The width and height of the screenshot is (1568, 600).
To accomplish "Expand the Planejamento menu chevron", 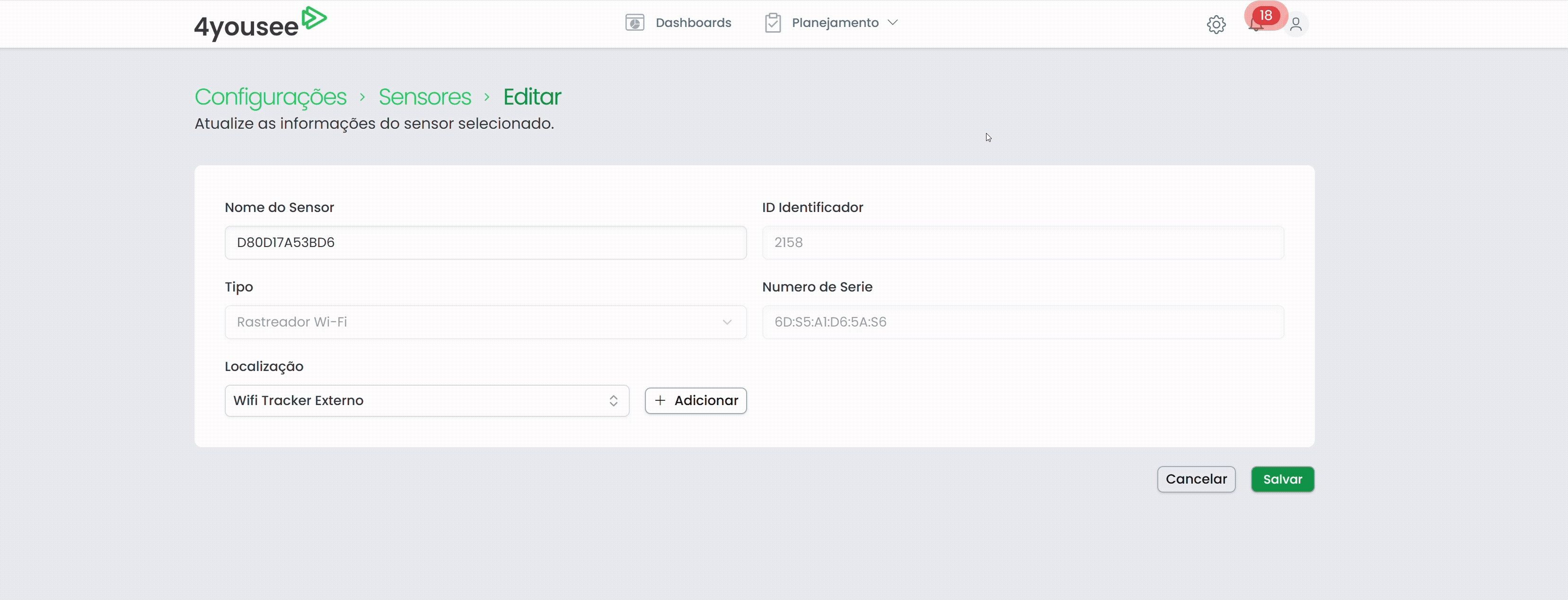I will pos(892,23).
